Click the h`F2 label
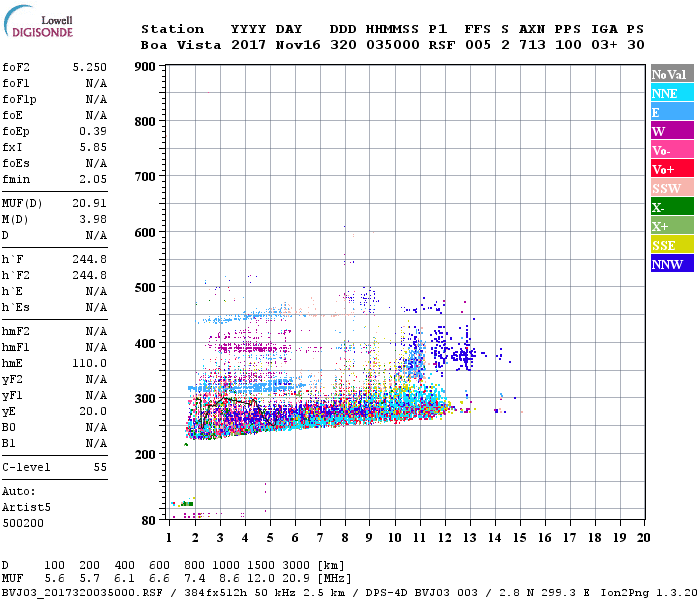The width and height of the screenshot is (700, 600). 16,275
